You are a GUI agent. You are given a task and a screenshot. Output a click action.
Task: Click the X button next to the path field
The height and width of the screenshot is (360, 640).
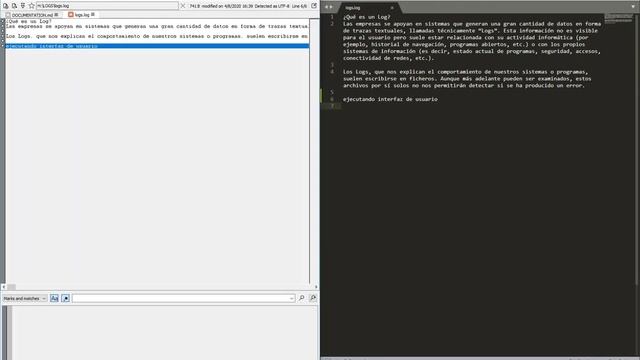(x=183, y=6)
